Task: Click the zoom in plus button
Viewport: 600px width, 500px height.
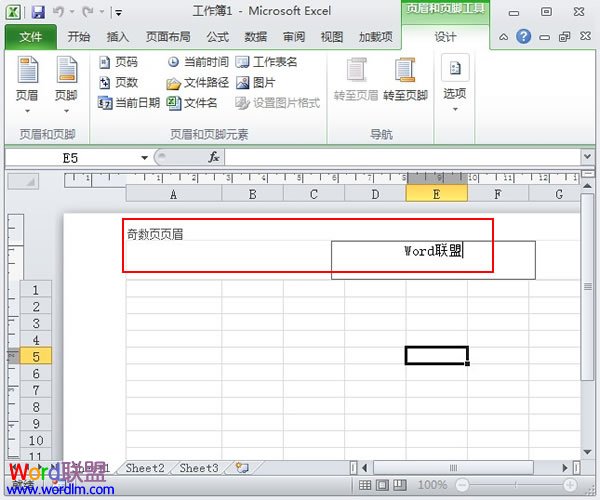Action: [x=570, y=485]
